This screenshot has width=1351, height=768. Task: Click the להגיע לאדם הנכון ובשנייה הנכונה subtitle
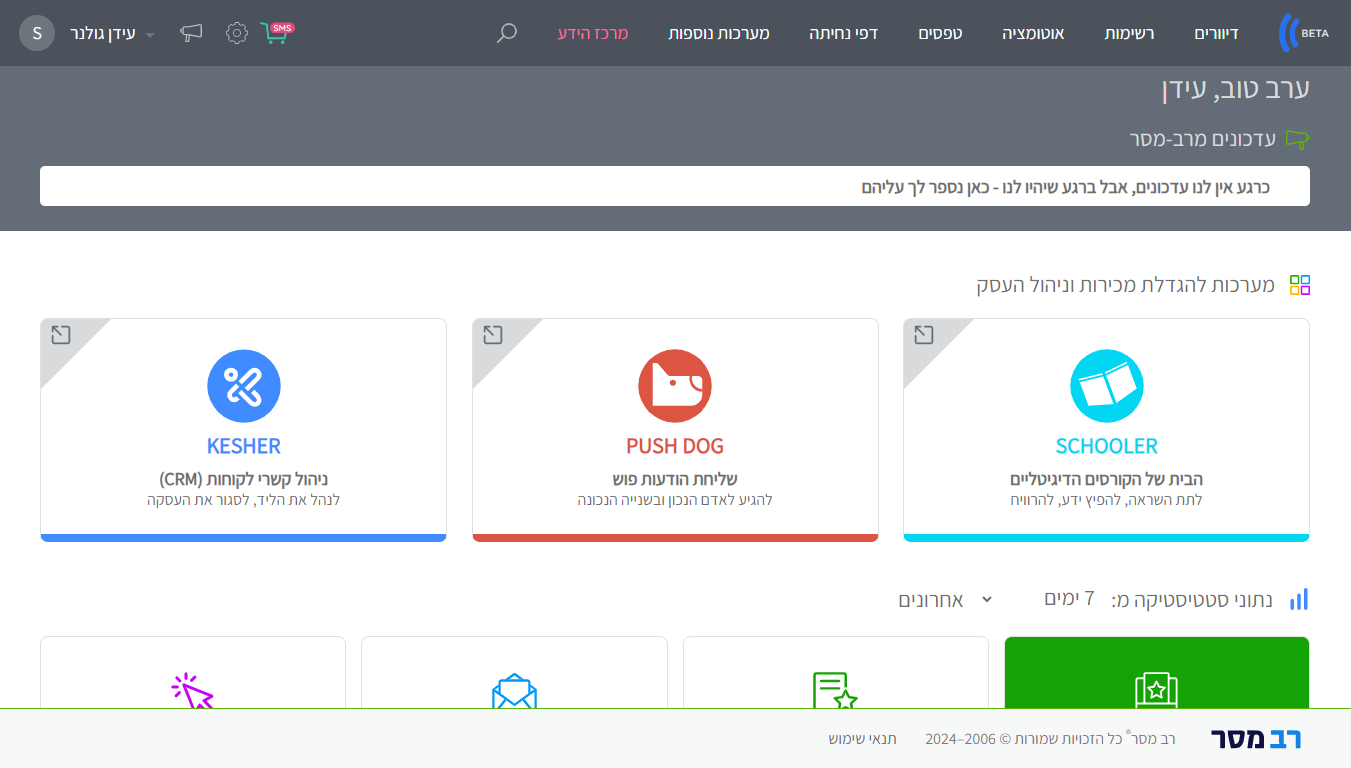[x=675, y=500]
